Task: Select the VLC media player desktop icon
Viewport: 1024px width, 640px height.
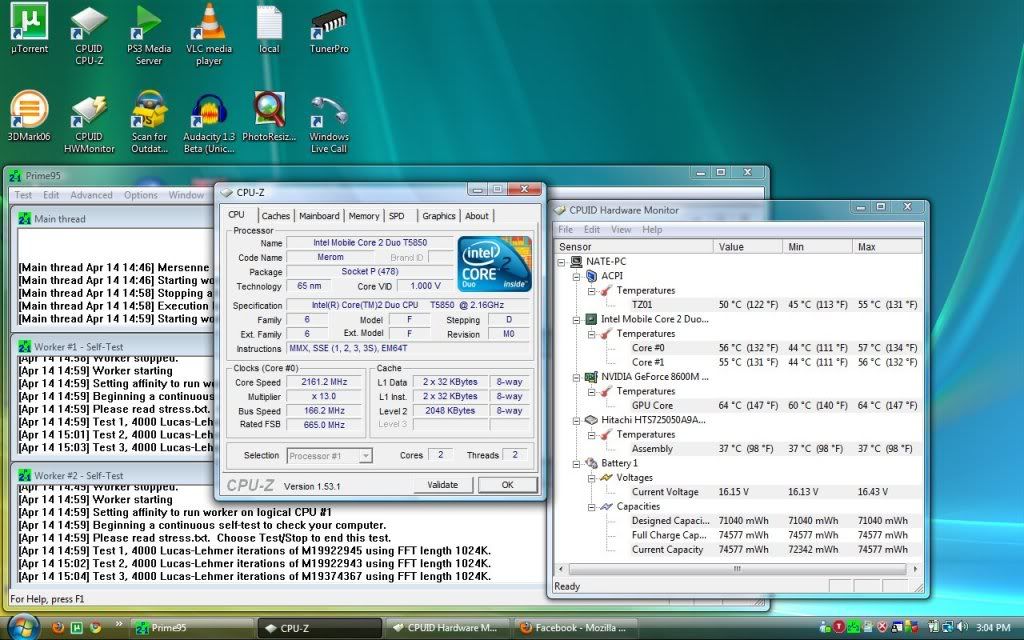Action: pyautogui.click(x=209, y=35)
